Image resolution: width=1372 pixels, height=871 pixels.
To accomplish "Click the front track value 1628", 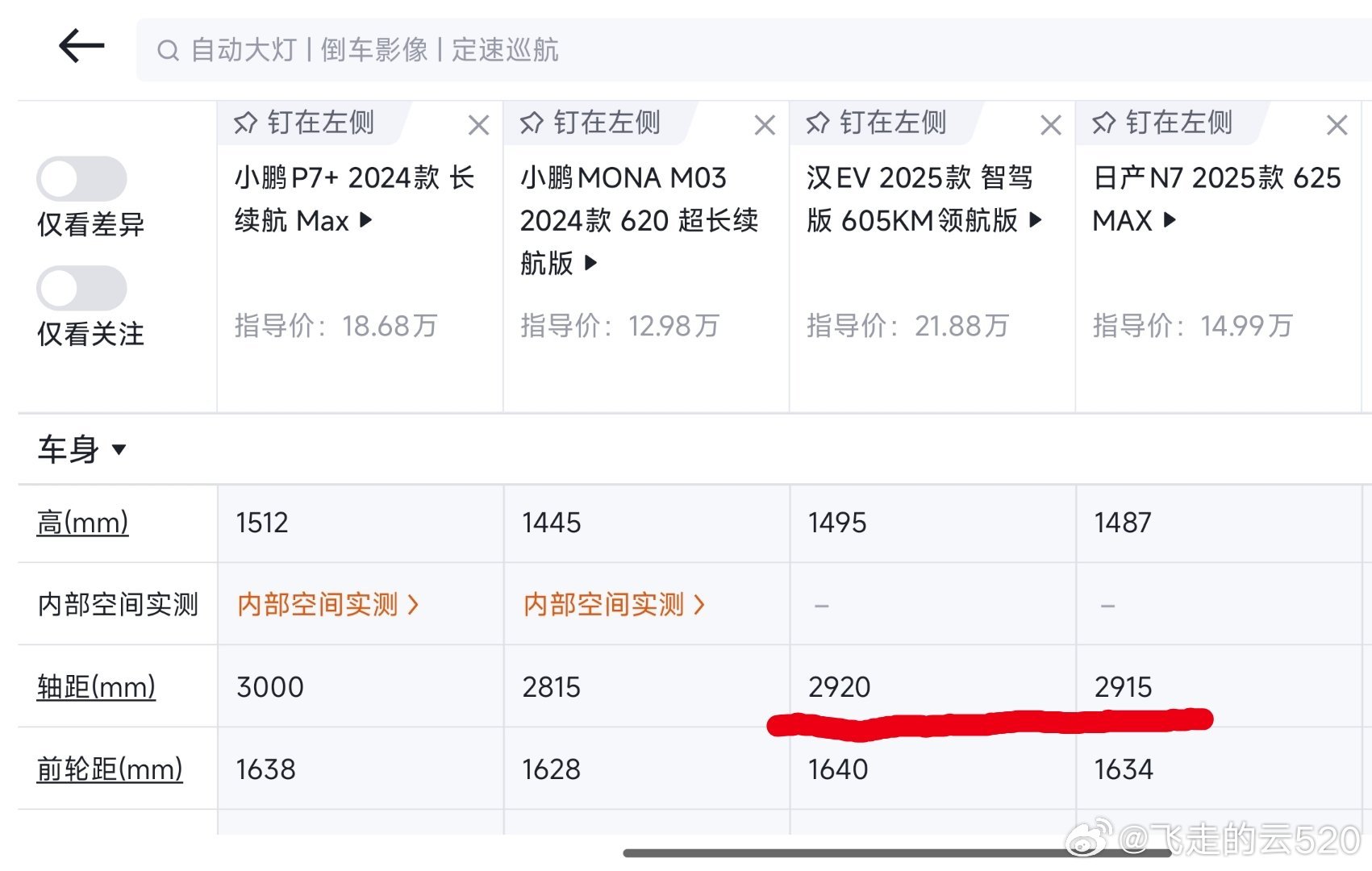I will 551,769.
